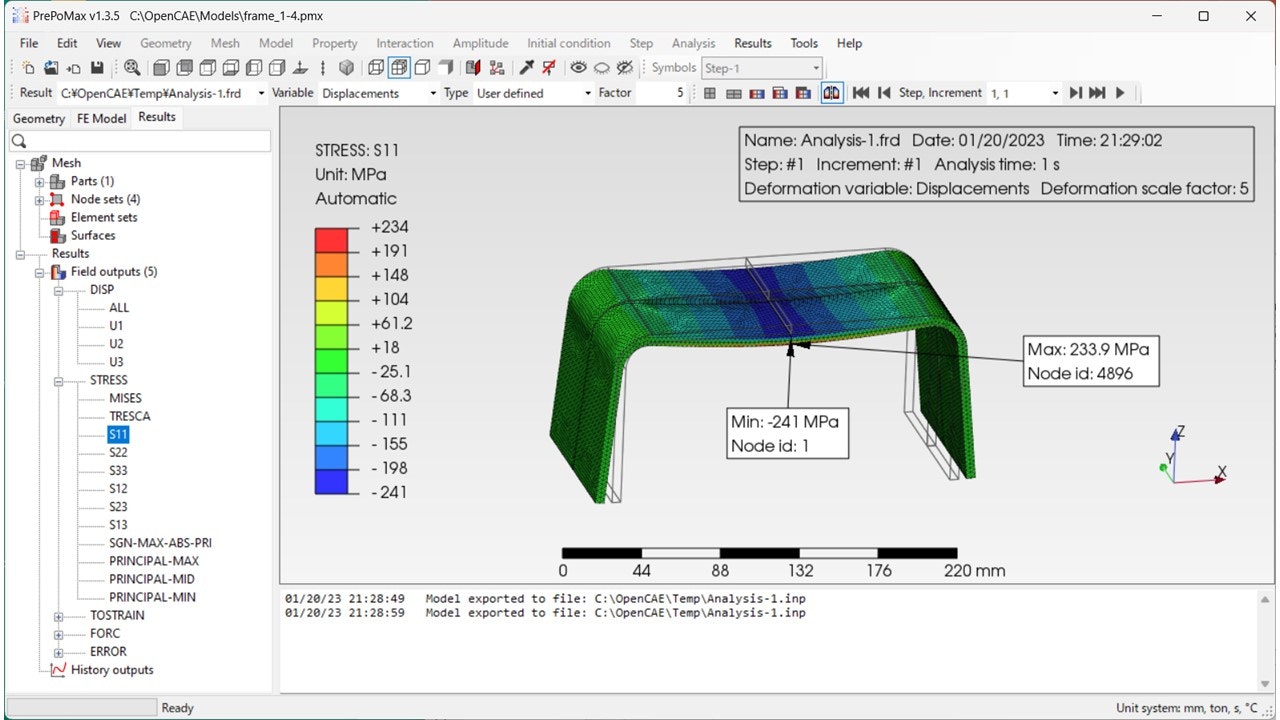The width and height of the screenshot is (1280, 720).
Task: Select the Max: 233.9 MPa annotation
Action: coord(1092,362)
